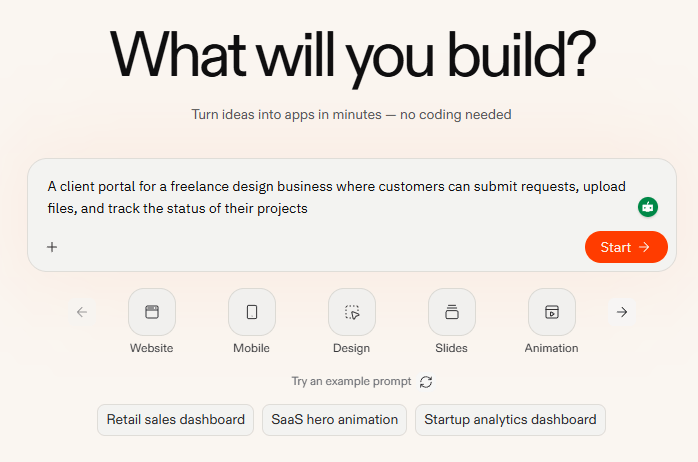Click the 'Website' text label
The image size is (698, 462).
(x=151, y=348)
